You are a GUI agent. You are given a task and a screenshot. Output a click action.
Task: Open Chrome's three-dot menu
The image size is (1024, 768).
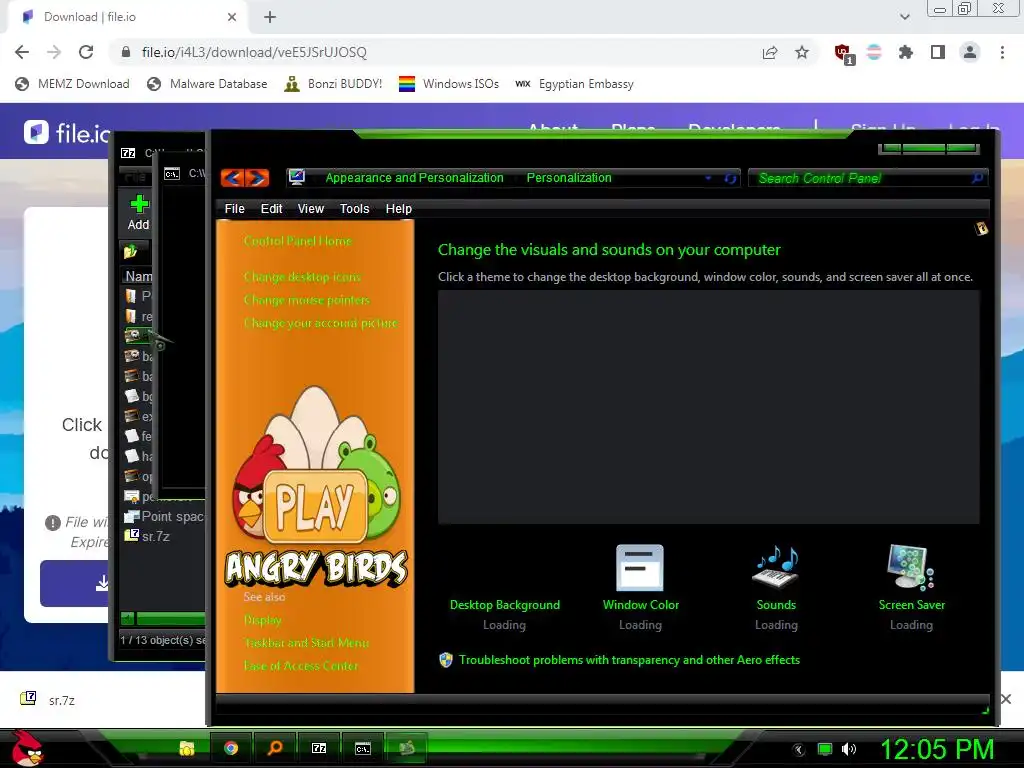[1002, 52]
